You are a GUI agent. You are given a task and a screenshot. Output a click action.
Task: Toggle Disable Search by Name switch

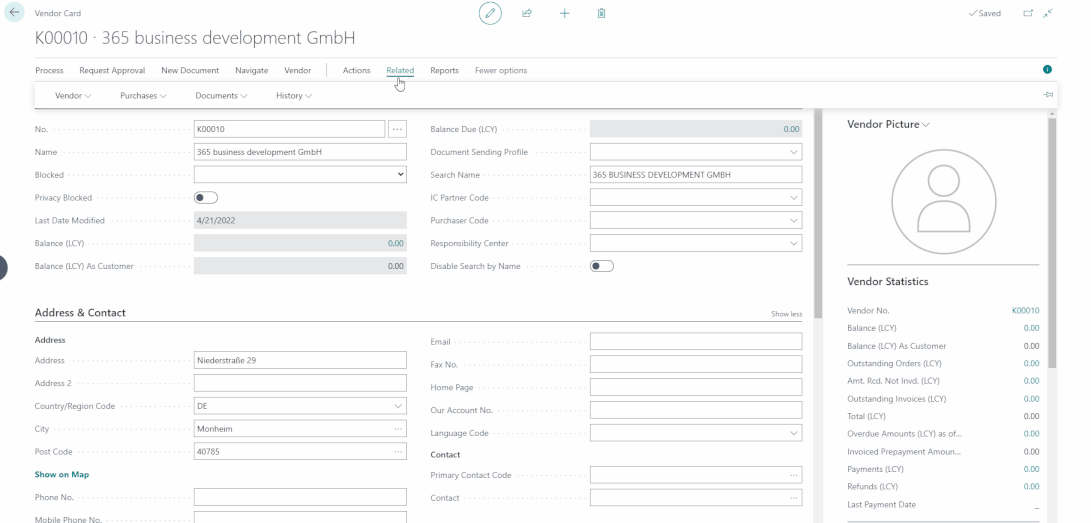602,266
